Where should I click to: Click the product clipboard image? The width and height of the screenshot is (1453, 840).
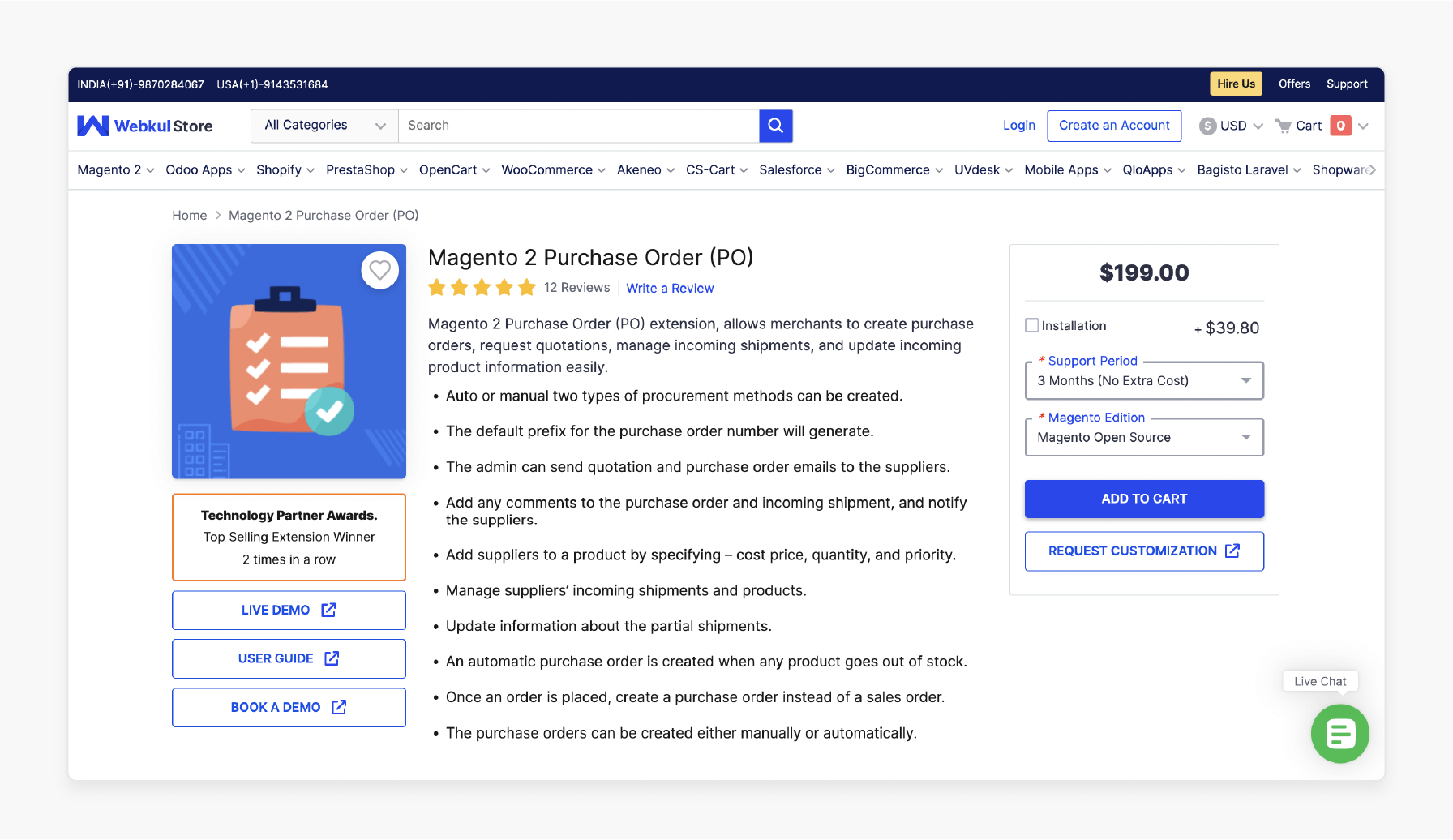click(289, 362)
